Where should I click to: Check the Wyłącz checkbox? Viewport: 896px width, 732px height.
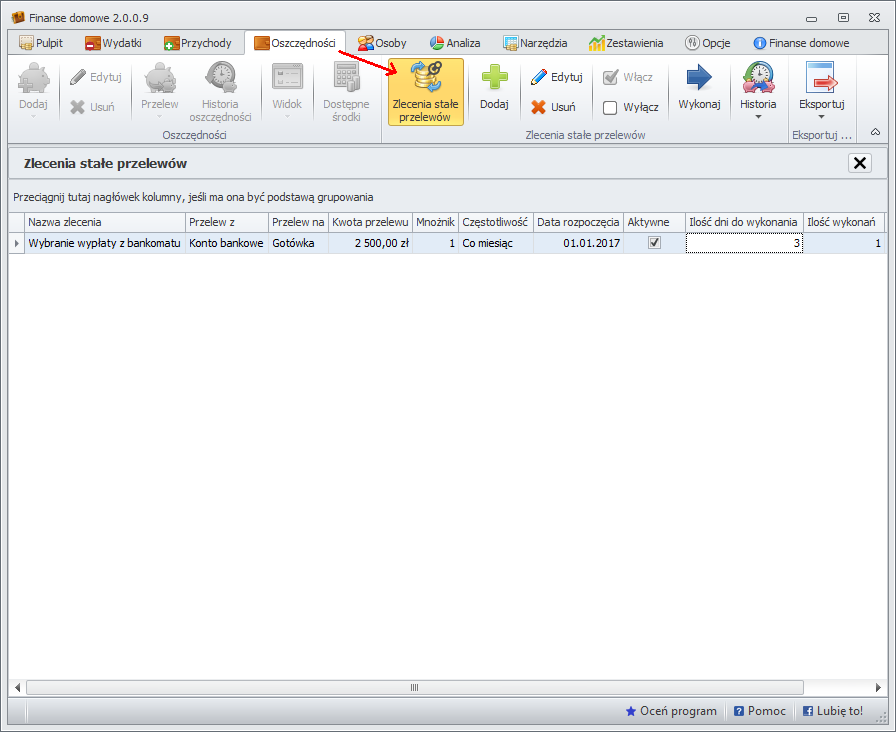pos(610,108)
